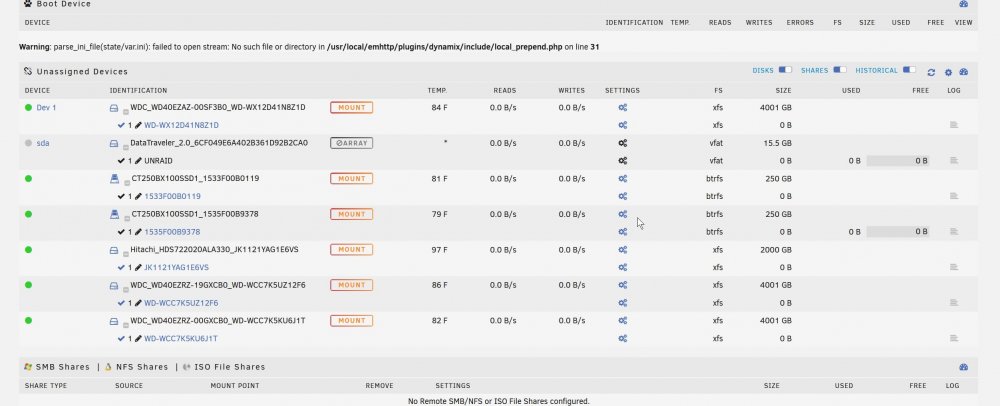The image size is (1000, 406).
Task: Open settings gears for WDC_WD40EZRZ-19GXCB0 disk
Action: (x=622, y=286)
